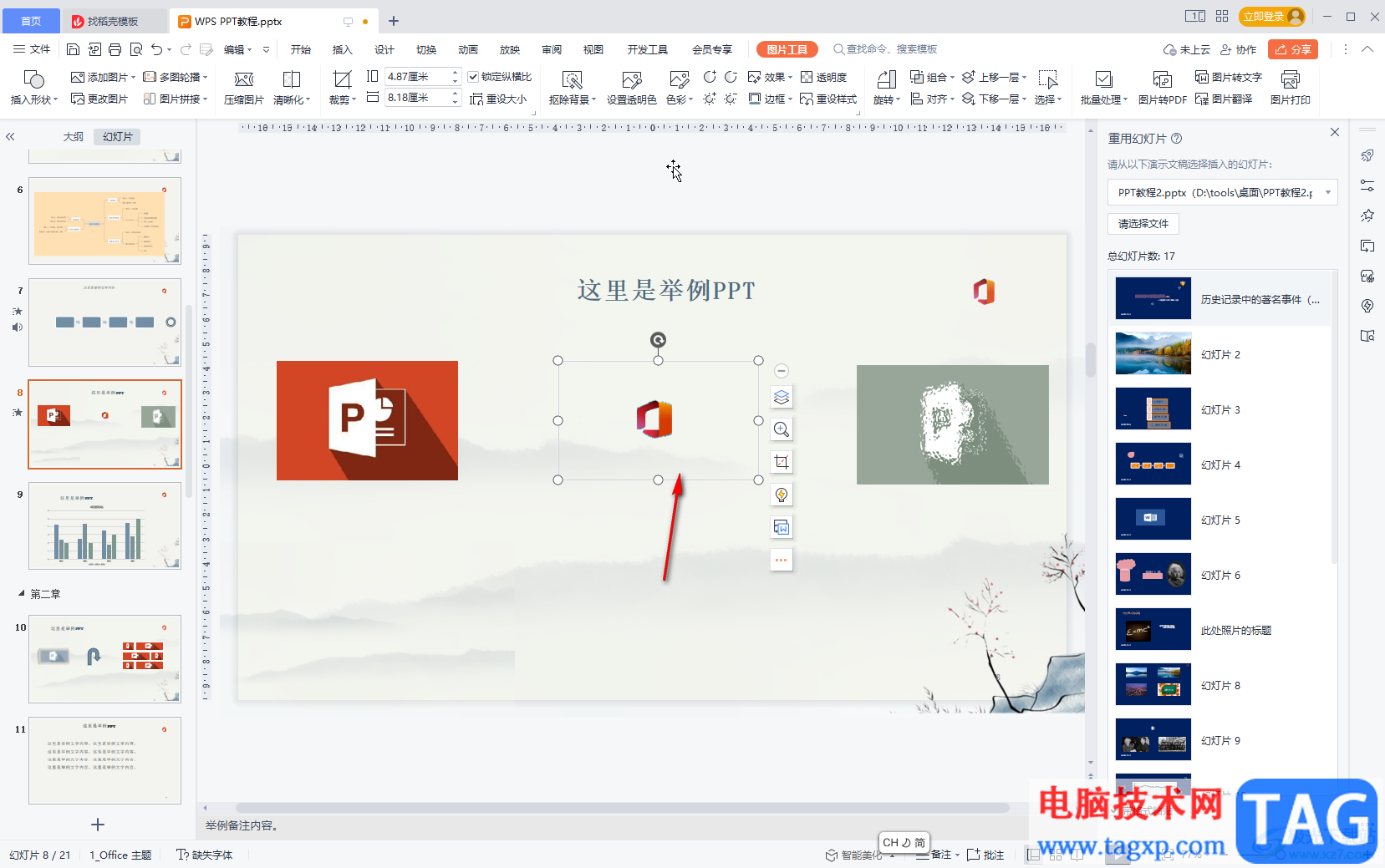
Task: Open the Align (对齐) dropdown
Action: point(932,99)
